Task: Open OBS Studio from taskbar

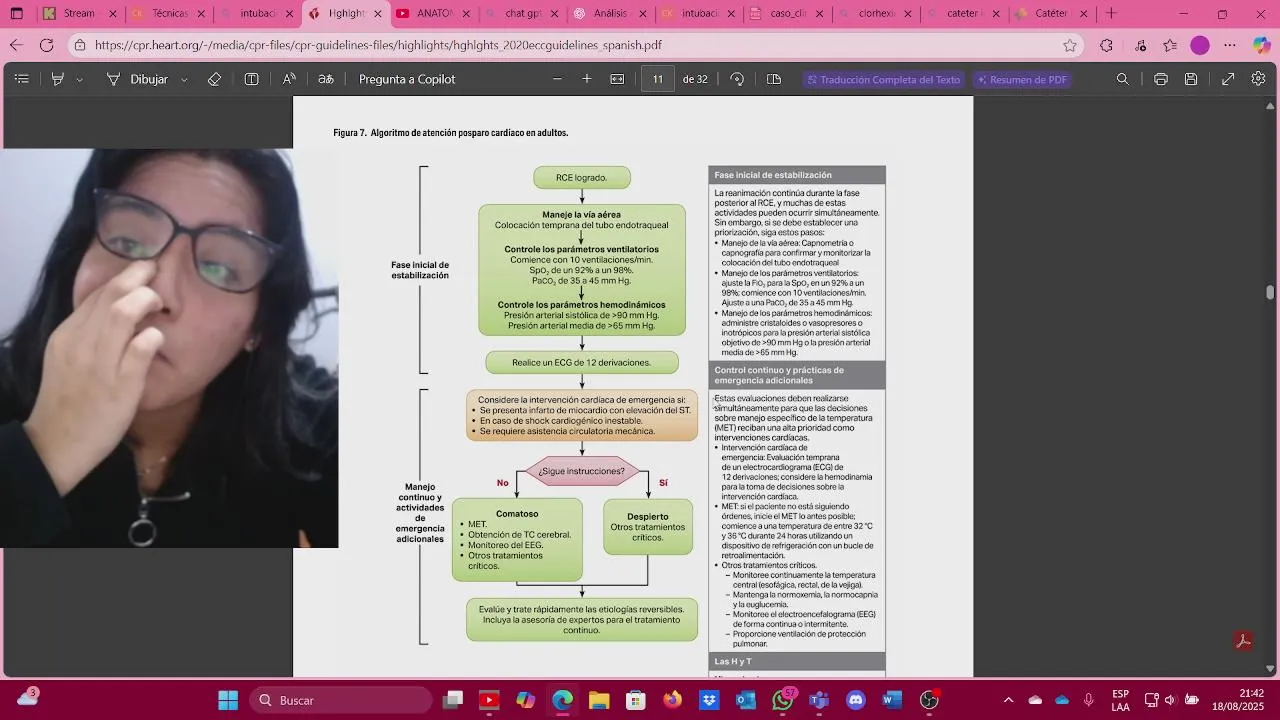Action: (x=929, y=700)
